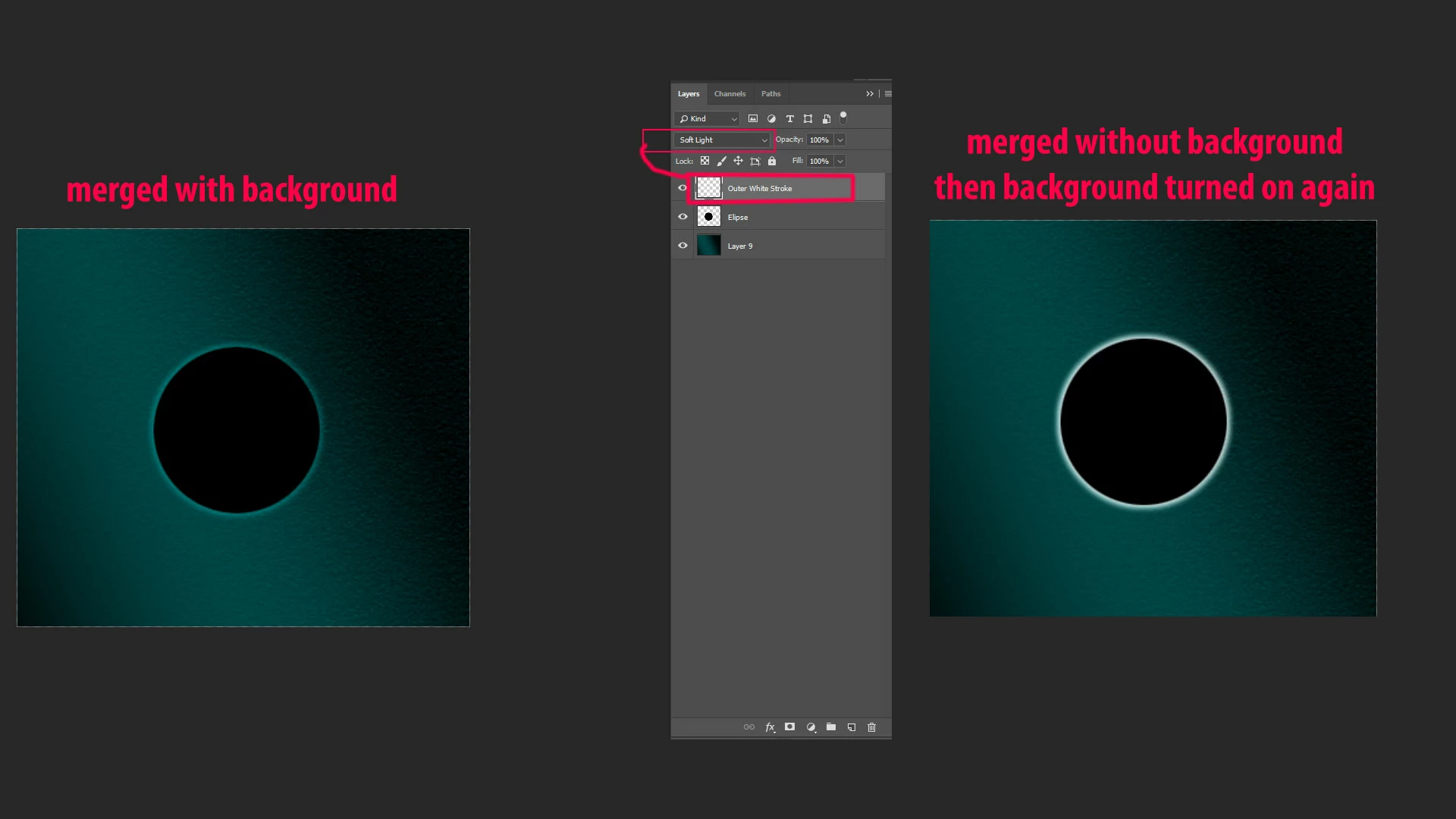
Task: Click the filter for smart objects icon
Action: pyautogui.click(x=827, y=118)
